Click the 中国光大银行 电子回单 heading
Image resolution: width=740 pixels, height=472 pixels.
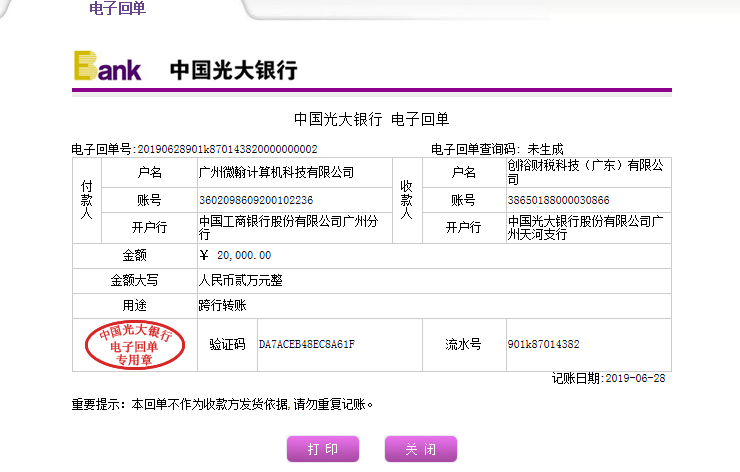pyautogui.click(x=371, y=119)
